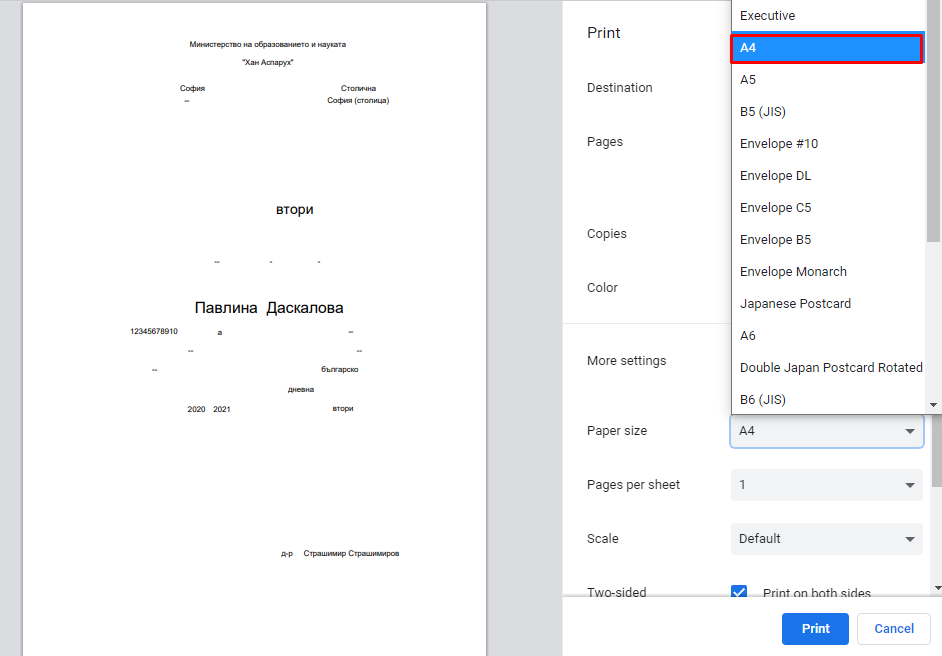Select Executive paper size option
The height and width of the screenshot is (656, 942).
point(767,16)
